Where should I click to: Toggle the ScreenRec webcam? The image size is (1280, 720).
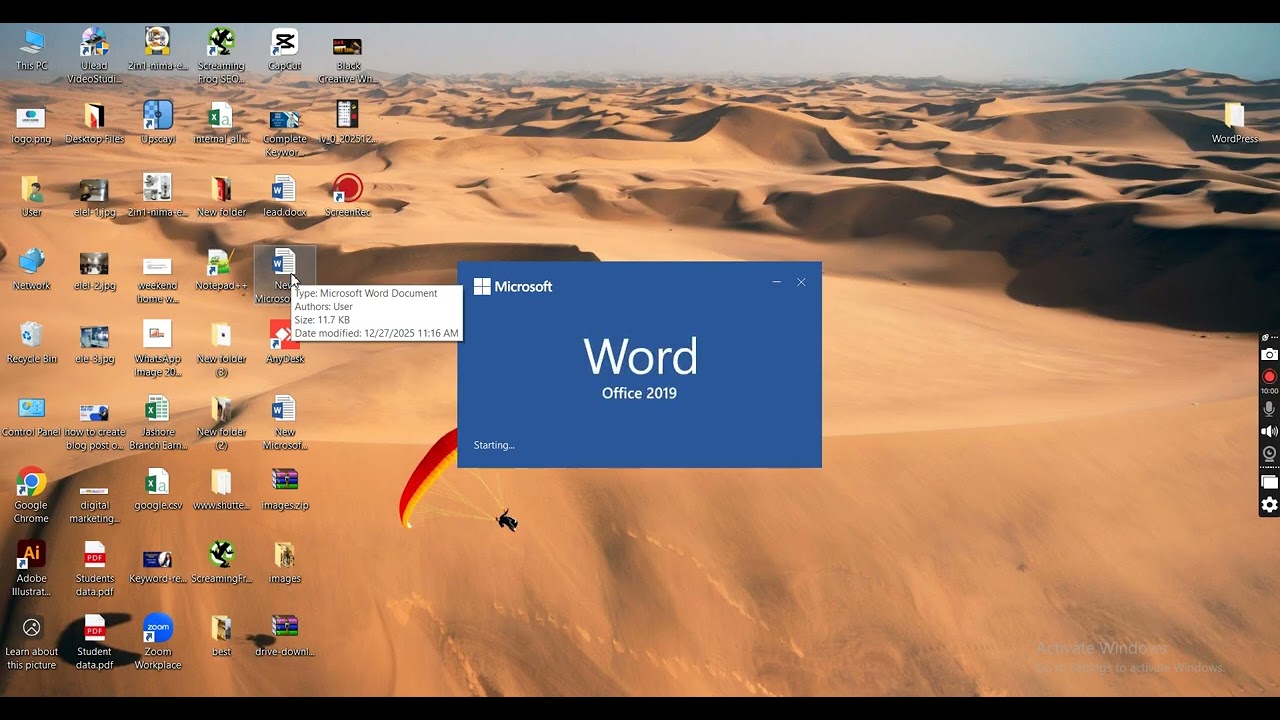pos(1269,453)
